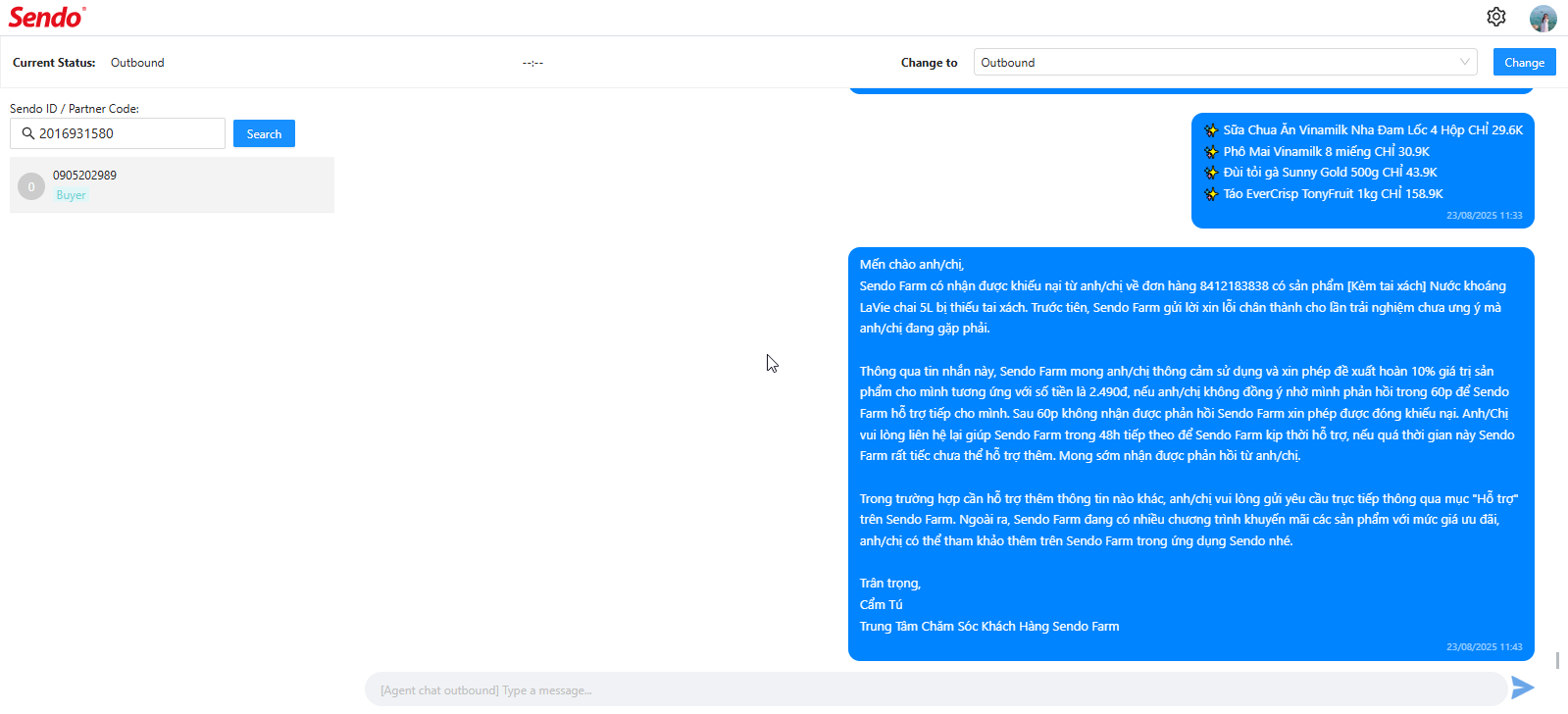Open the user profile avatar
The image size is (1568, 714).
tap(1543, 18)
